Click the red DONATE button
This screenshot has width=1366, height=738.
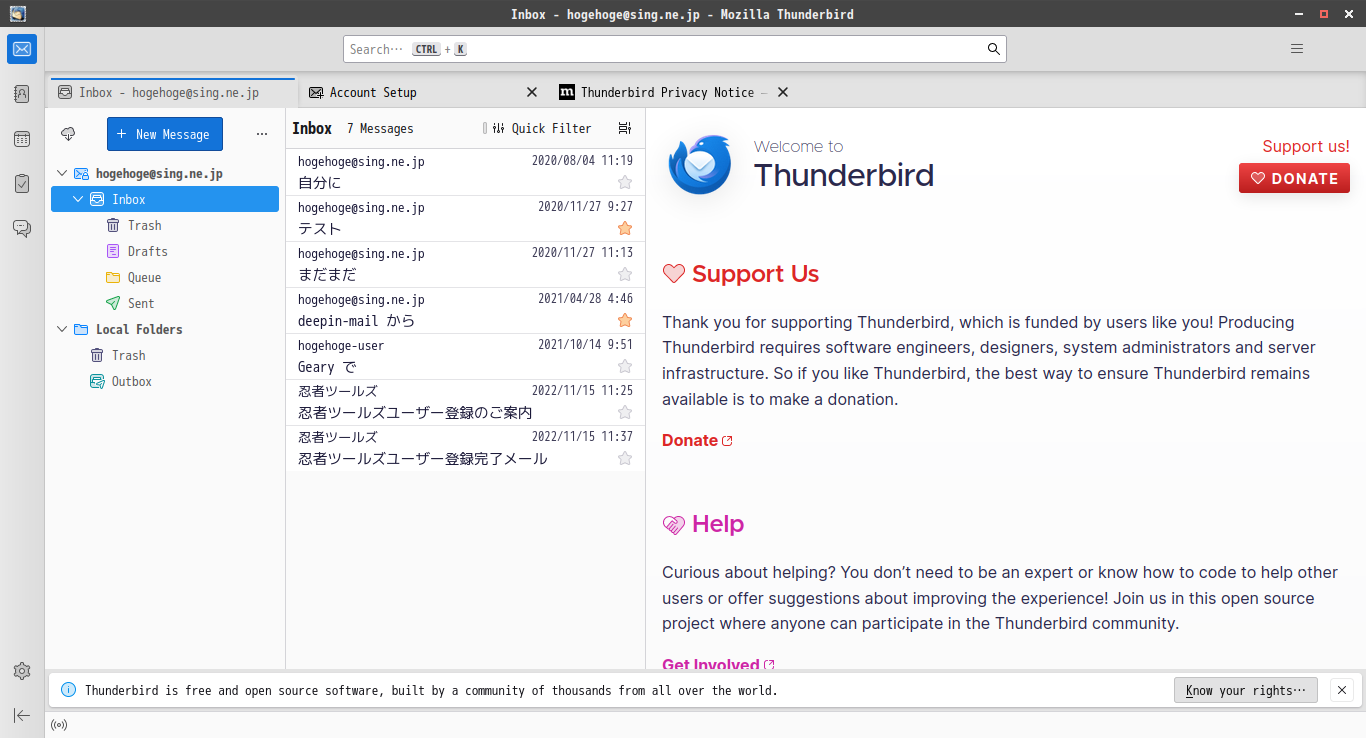point(1294,178)
